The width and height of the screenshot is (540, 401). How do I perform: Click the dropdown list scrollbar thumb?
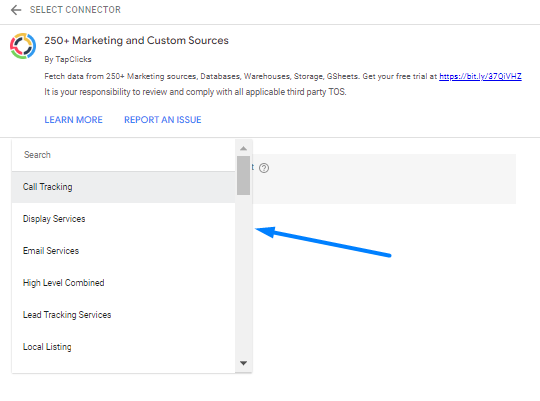pos(243,175)
